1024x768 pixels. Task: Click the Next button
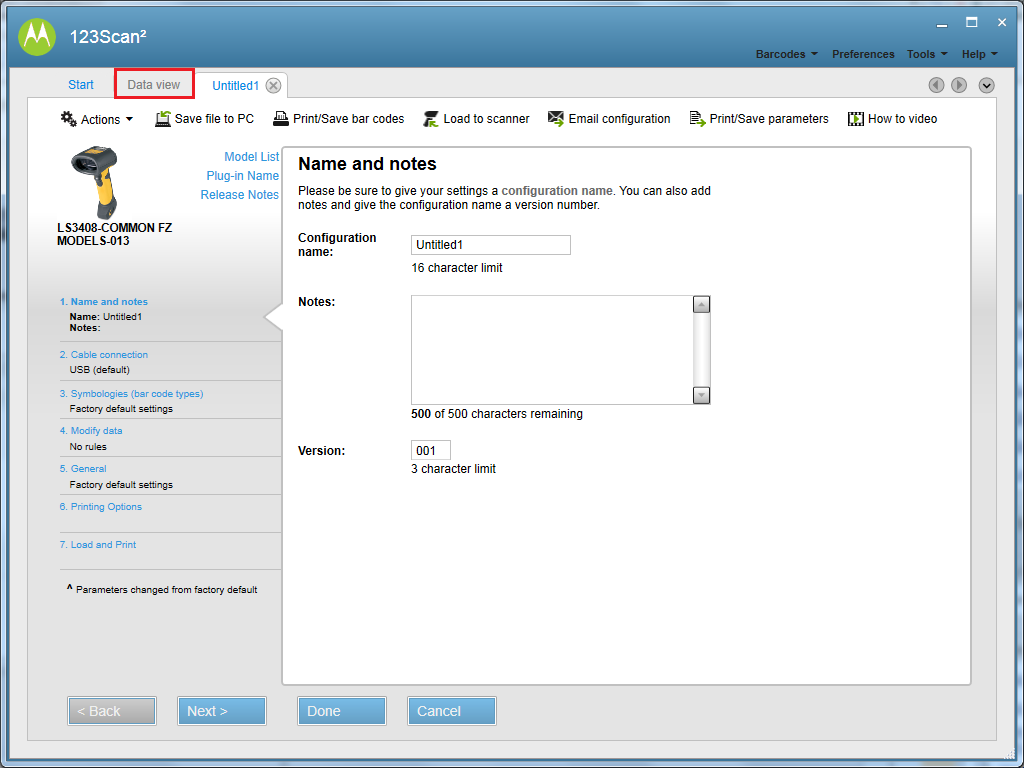pyautogui.click(x=222, y=711)
